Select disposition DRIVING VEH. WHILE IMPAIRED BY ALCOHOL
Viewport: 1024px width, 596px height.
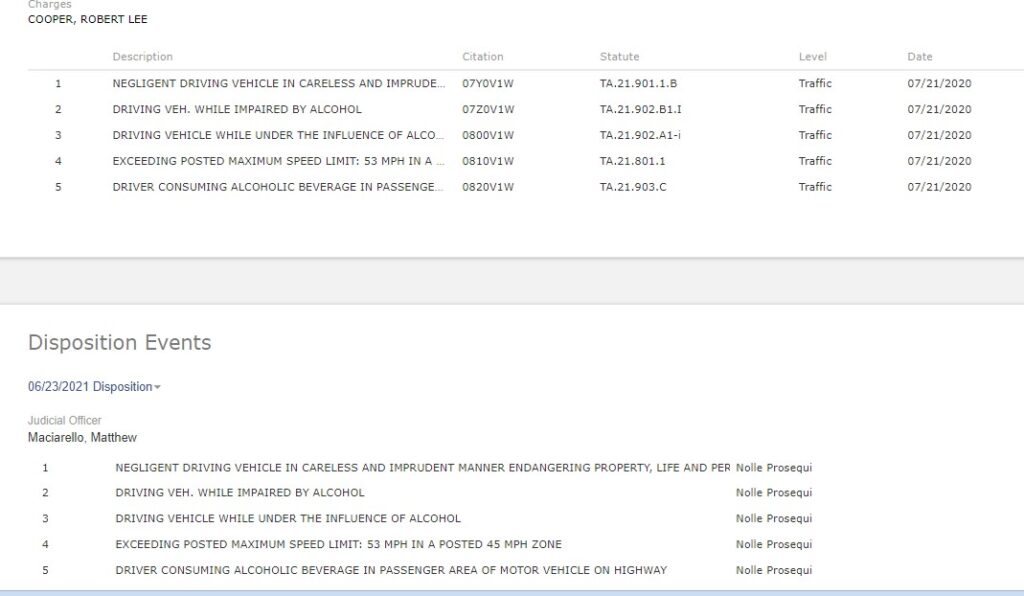coord(240,493)
